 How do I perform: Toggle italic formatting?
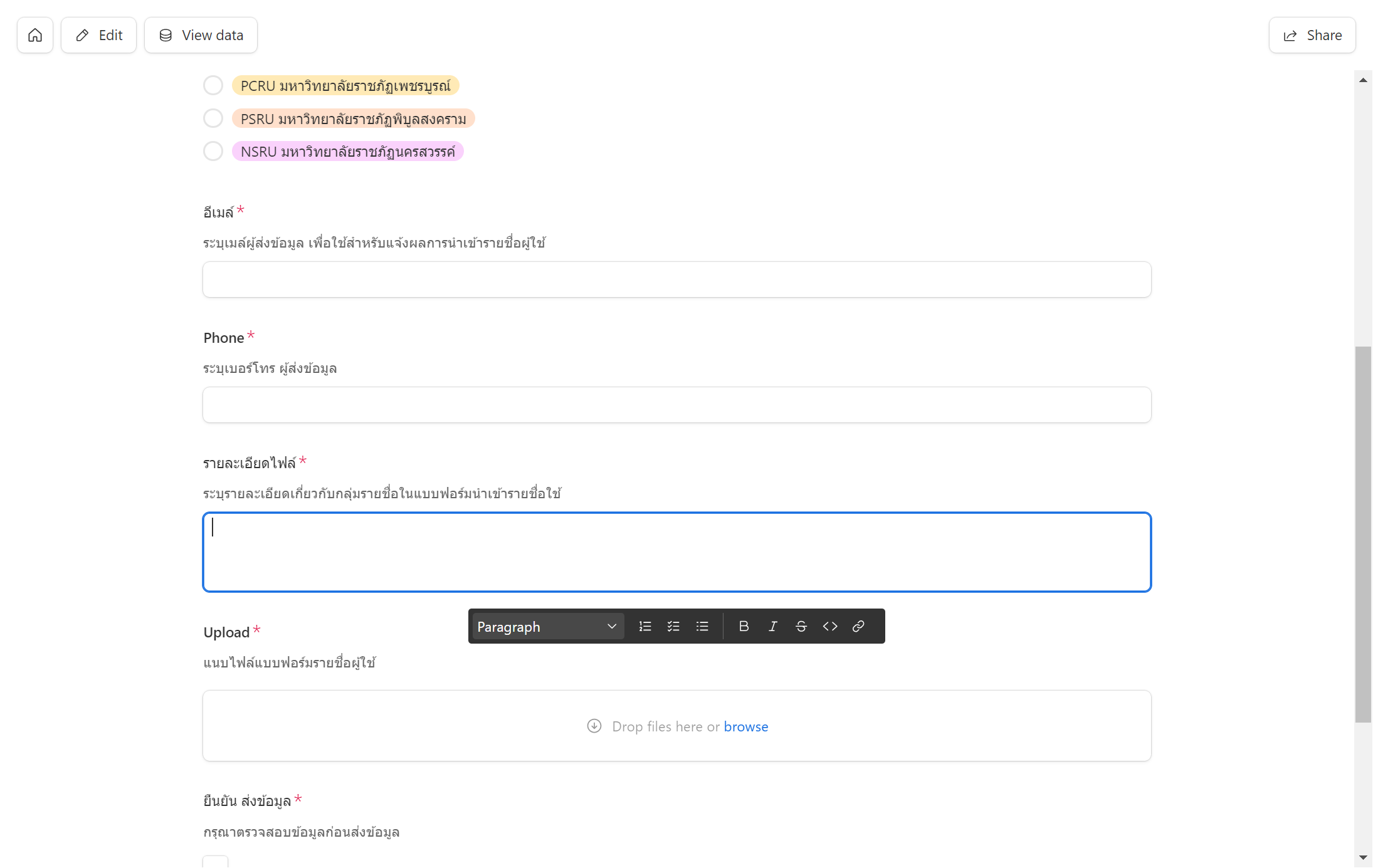(772, 626)
